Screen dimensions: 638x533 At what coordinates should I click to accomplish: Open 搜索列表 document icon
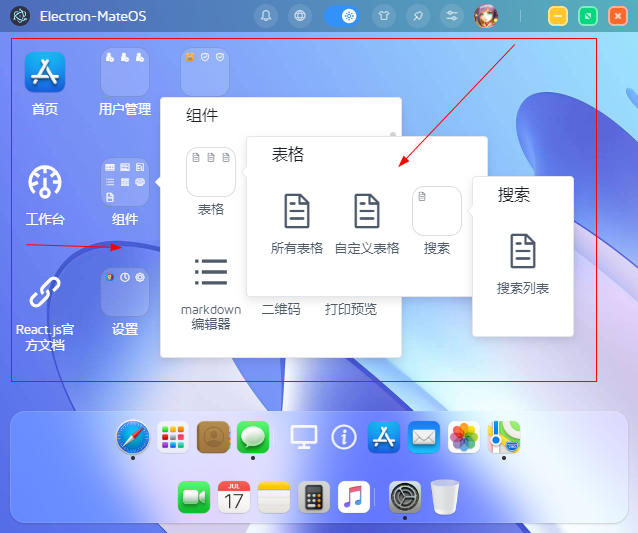tap(523, 251)
